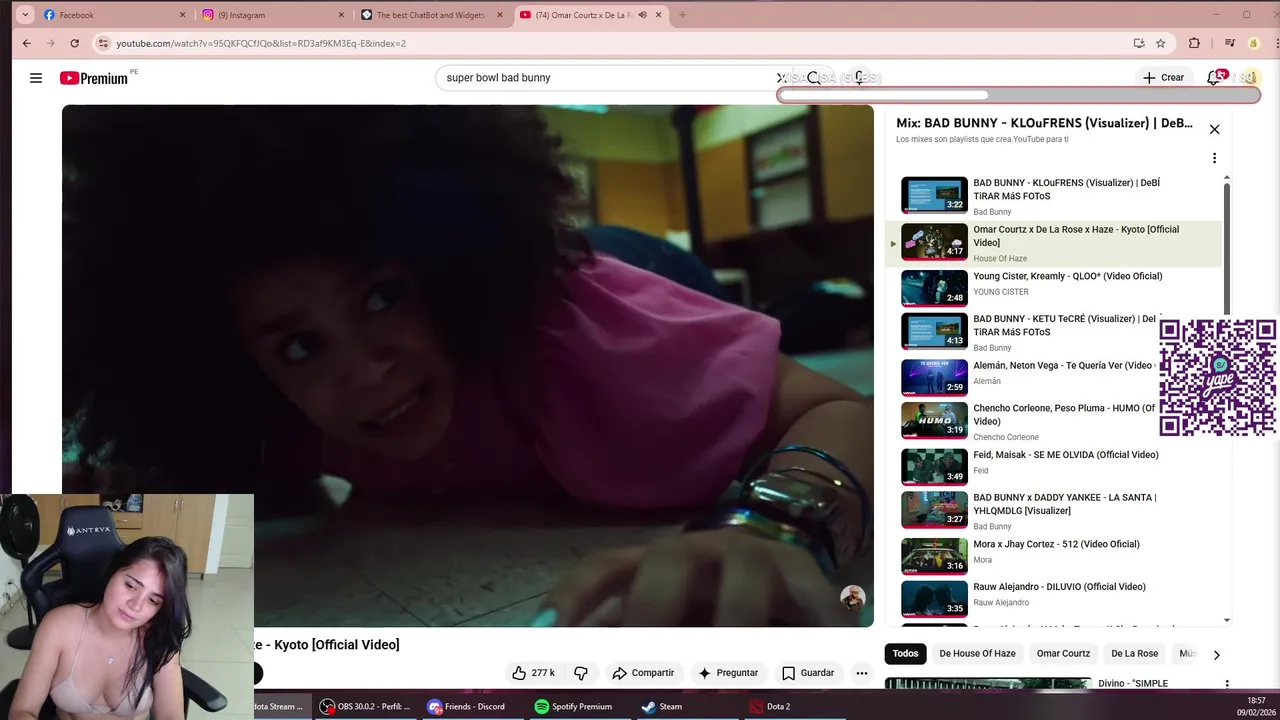The height and width of the screenshot is (720, 1280).
Task: Go to the YouTube Premium home logo
Action: click(x=94, y=78)
